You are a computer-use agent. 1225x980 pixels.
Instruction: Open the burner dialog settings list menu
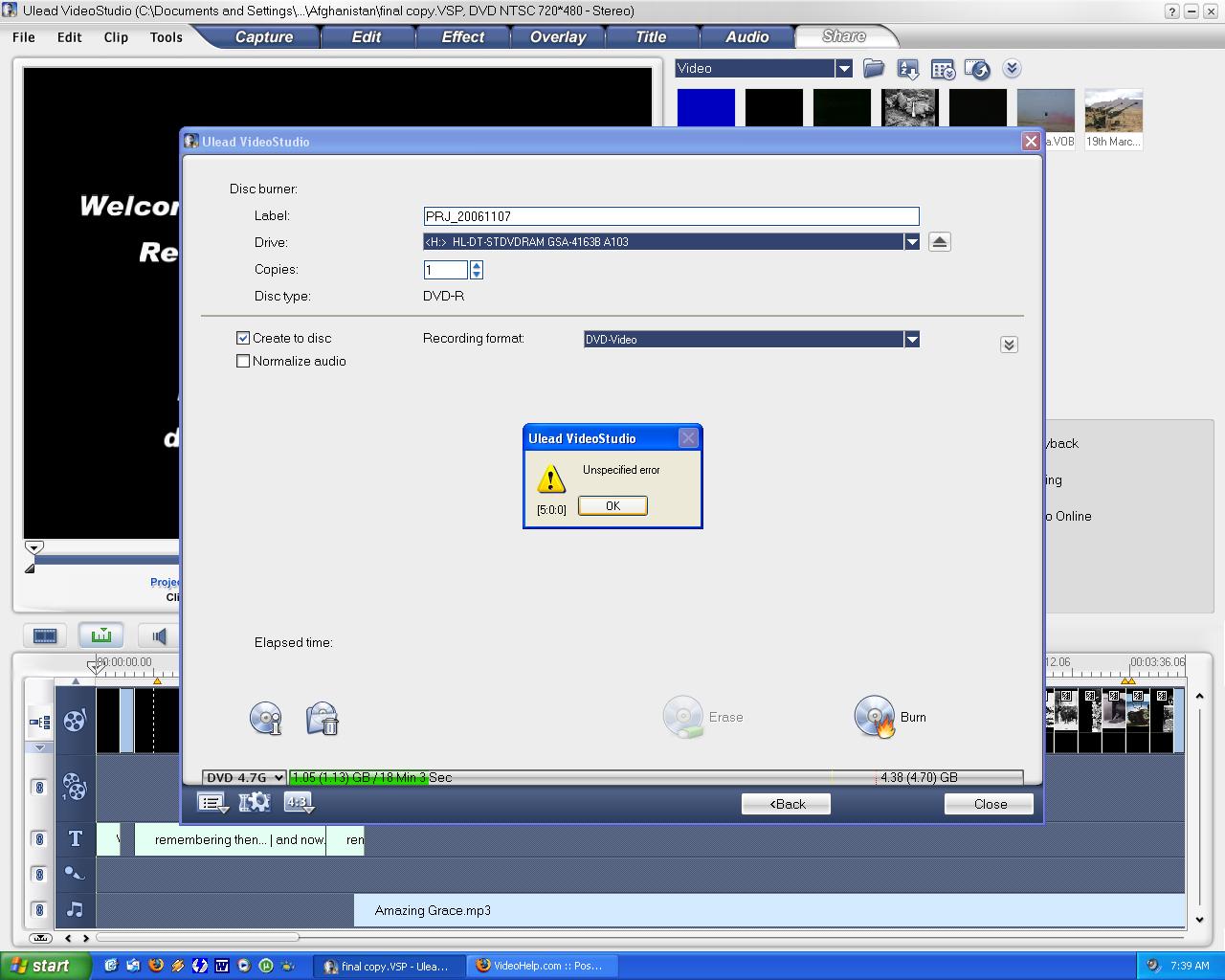(212, 803)
